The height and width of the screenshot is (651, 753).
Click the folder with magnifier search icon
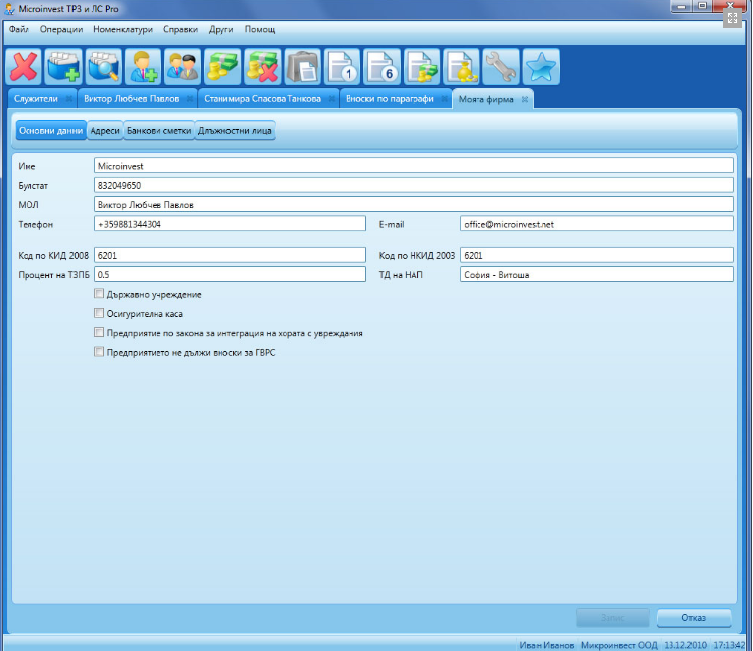[103, 67]
